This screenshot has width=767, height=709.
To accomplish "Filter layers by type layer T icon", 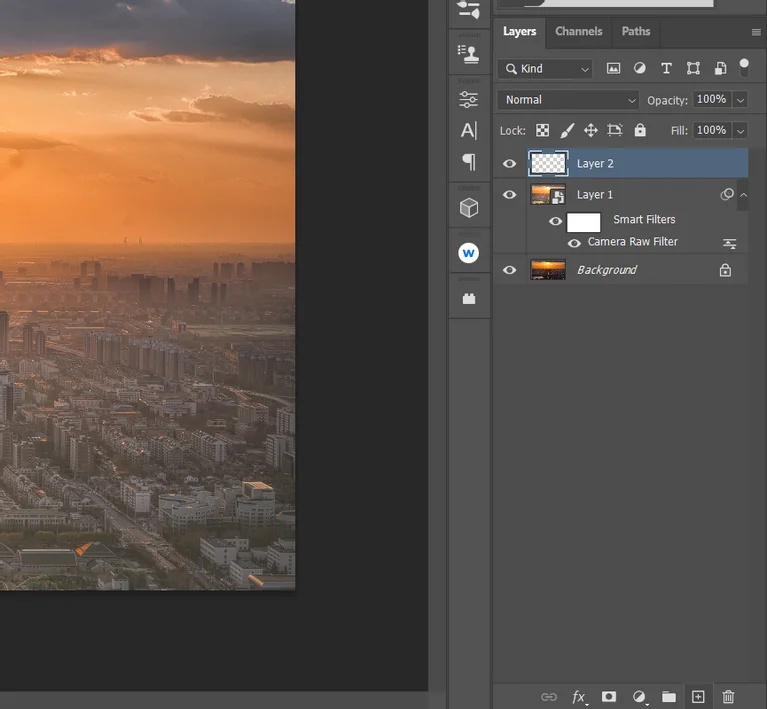I will [666, 69].
